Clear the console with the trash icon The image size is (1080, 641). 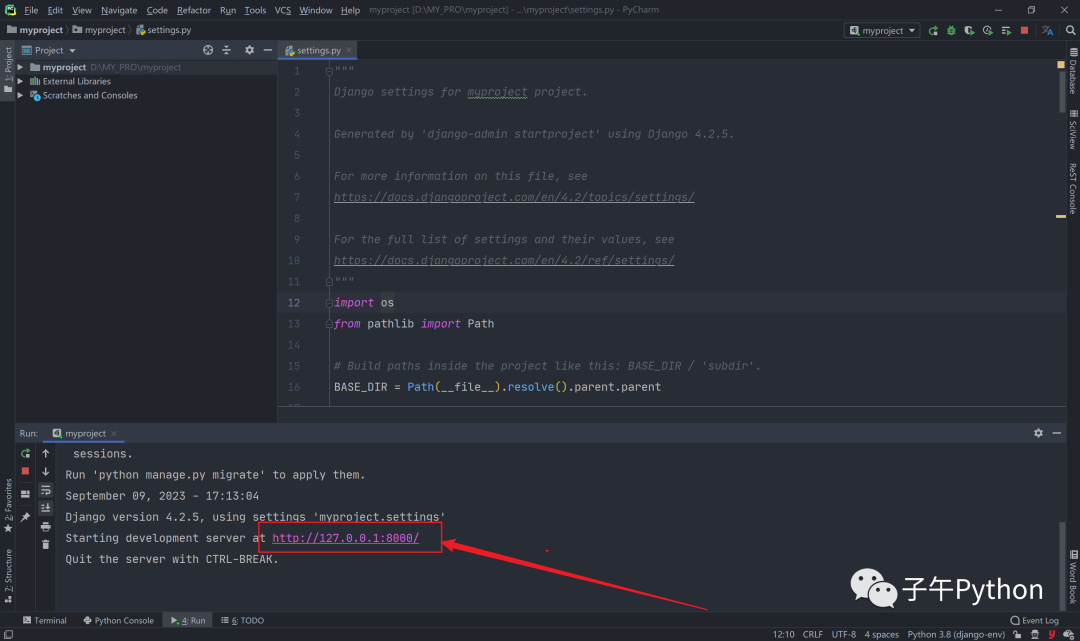point(45,545)
